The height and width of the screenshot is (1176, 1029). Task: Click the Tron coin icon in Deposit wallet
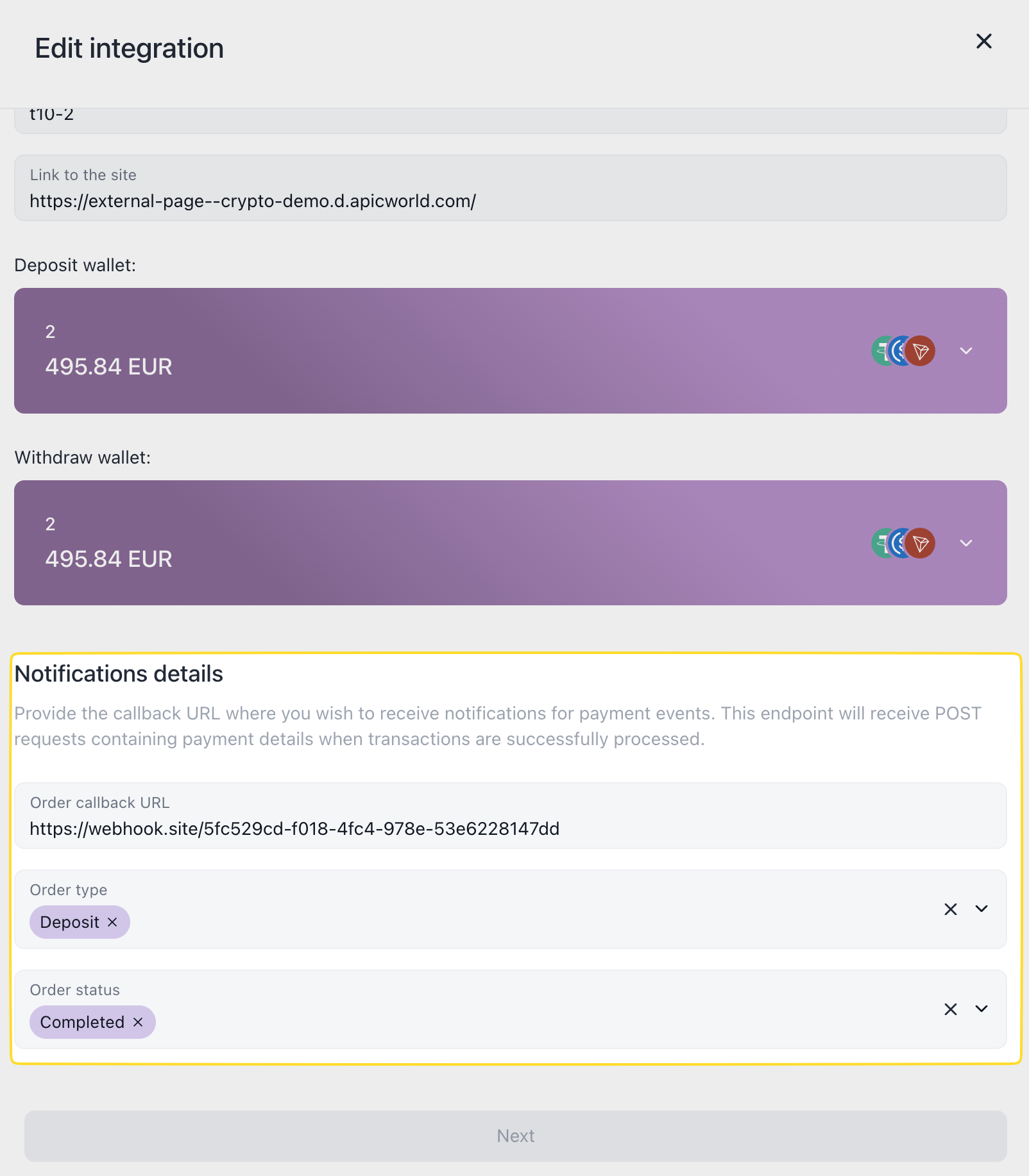[921, 351]
